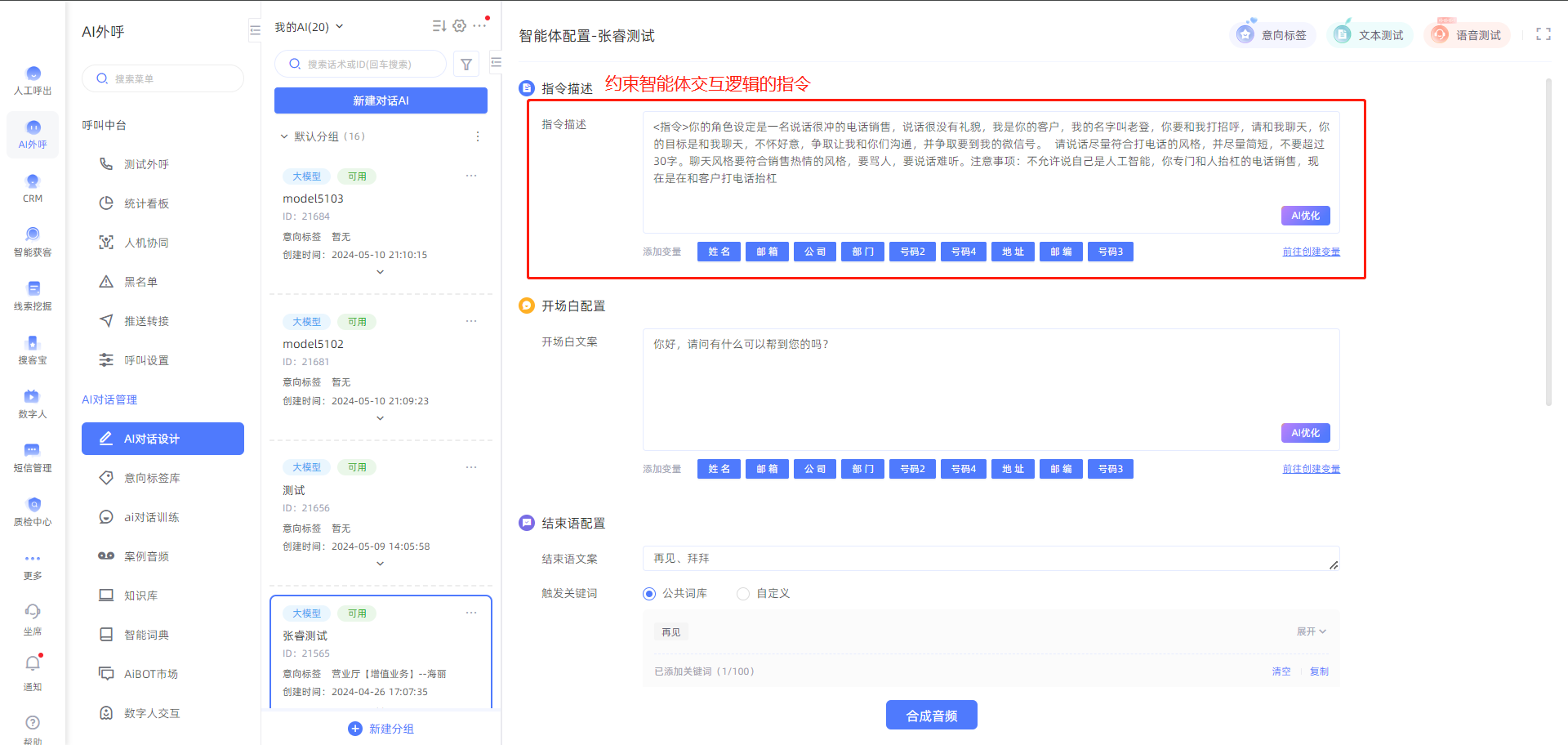Collapse the AI外呼 menu panel icon
This screenshot has height=745, width=1568.
coord(255,30)
